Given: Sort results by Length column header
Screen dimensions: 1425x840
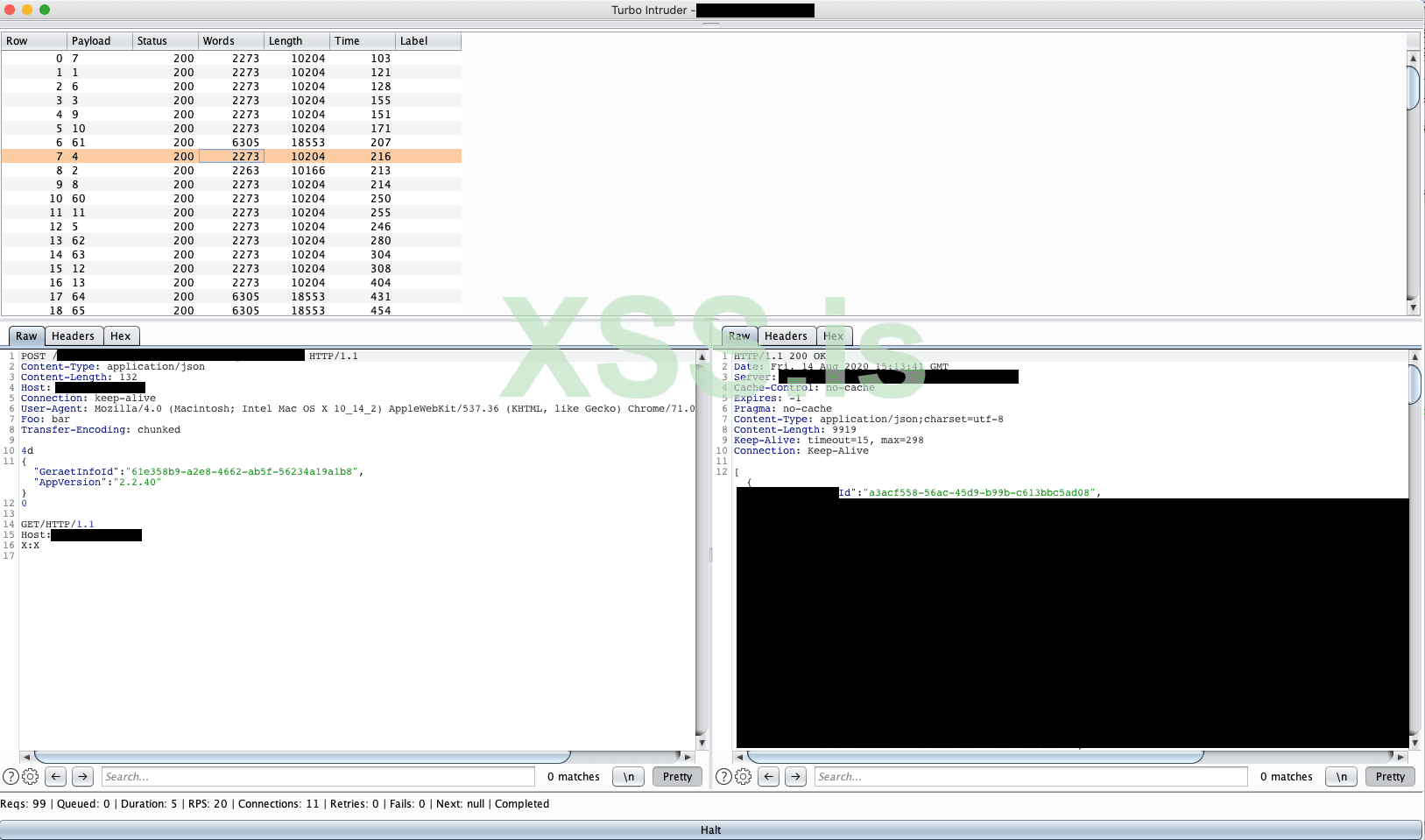Looking at the screenshot, I should [x=297, y=41].
